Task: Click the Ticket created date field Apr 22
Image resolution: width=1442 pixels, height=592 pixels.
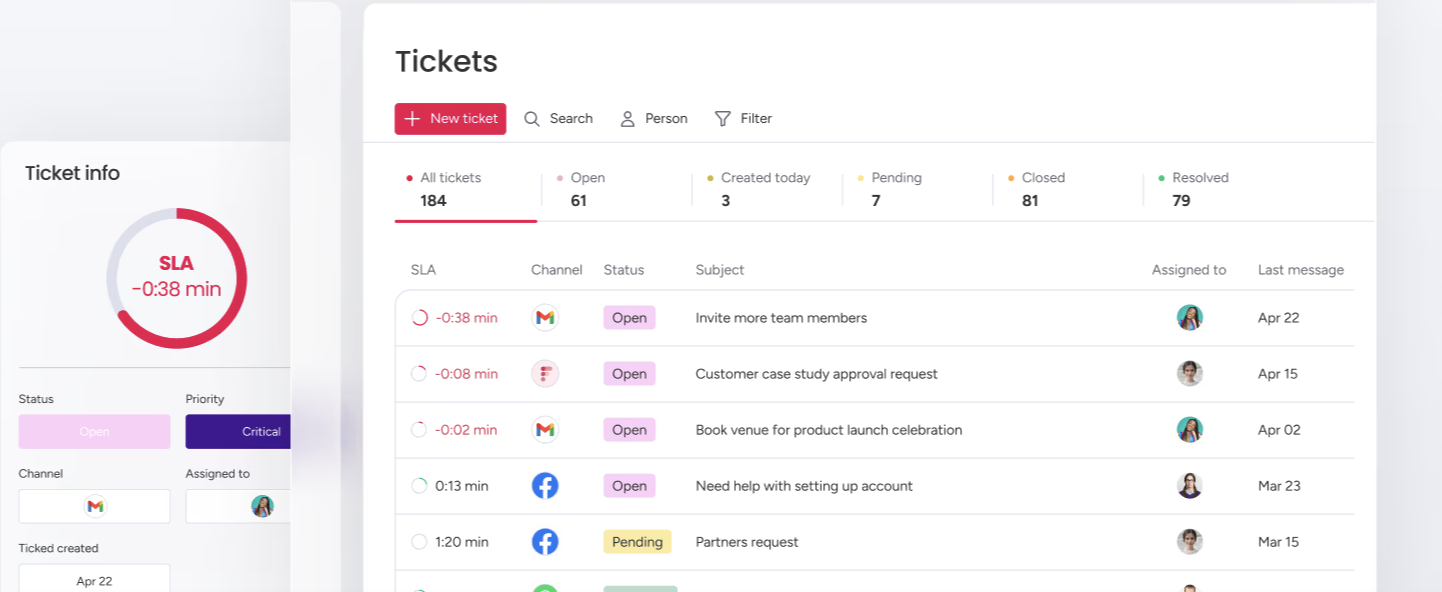Action: (x=94, y=578)
